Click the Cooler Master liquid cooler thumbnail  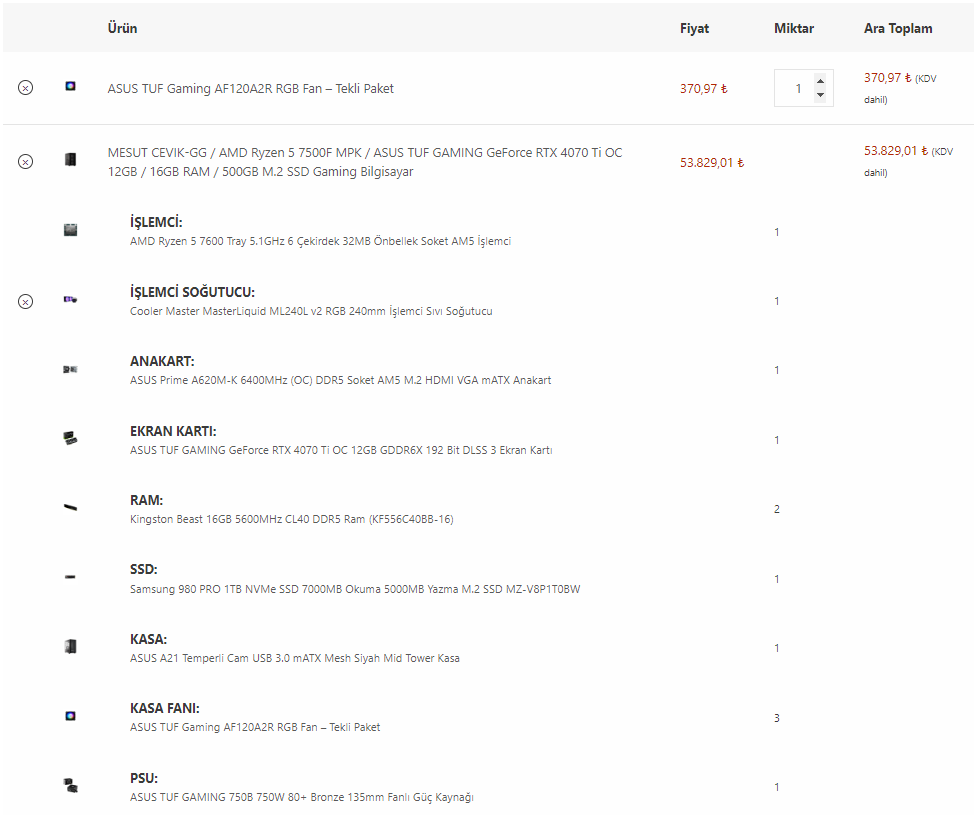tap(71, 300)
